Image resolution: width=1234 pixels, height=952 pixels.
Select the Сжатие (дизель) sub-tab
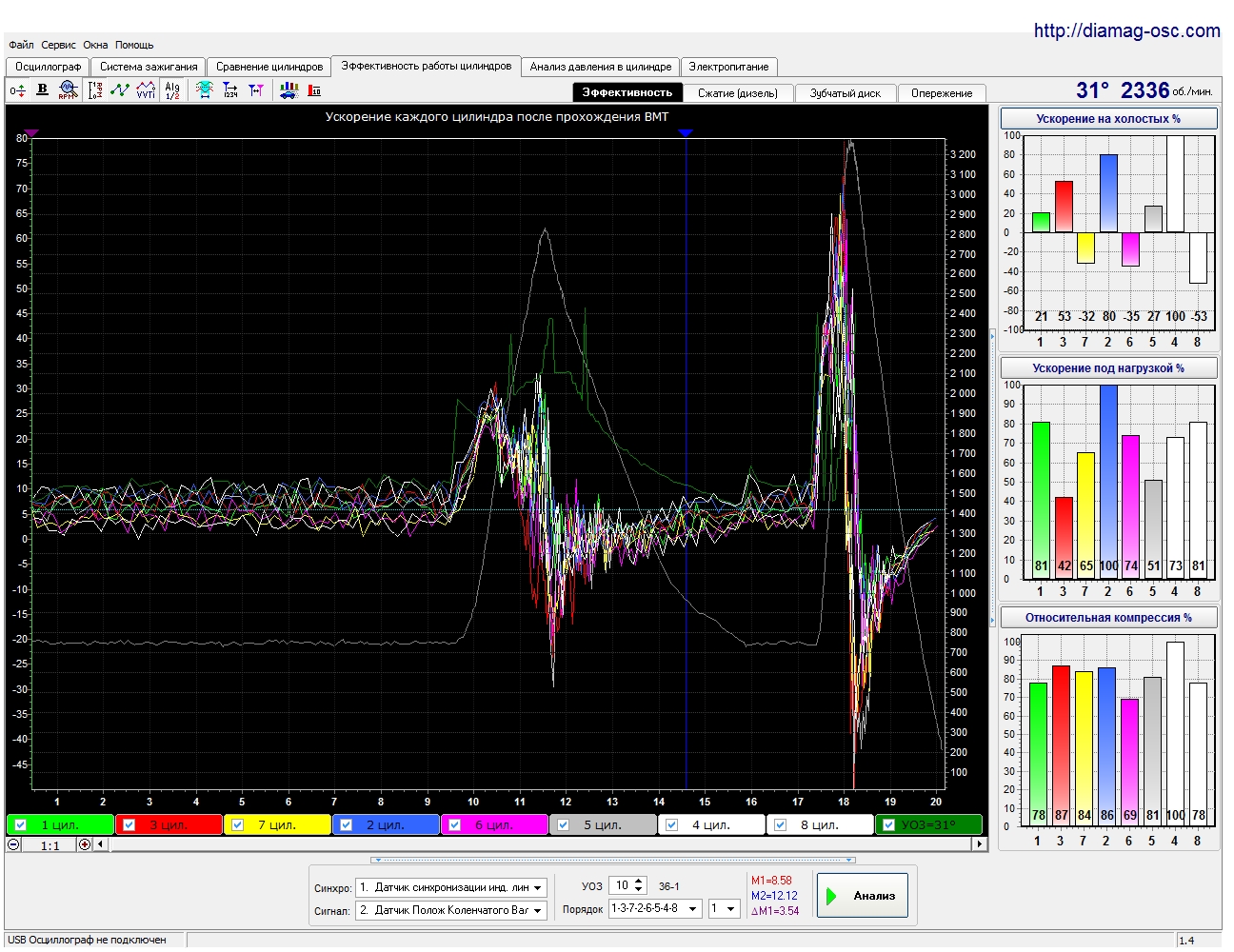(738, 93)
